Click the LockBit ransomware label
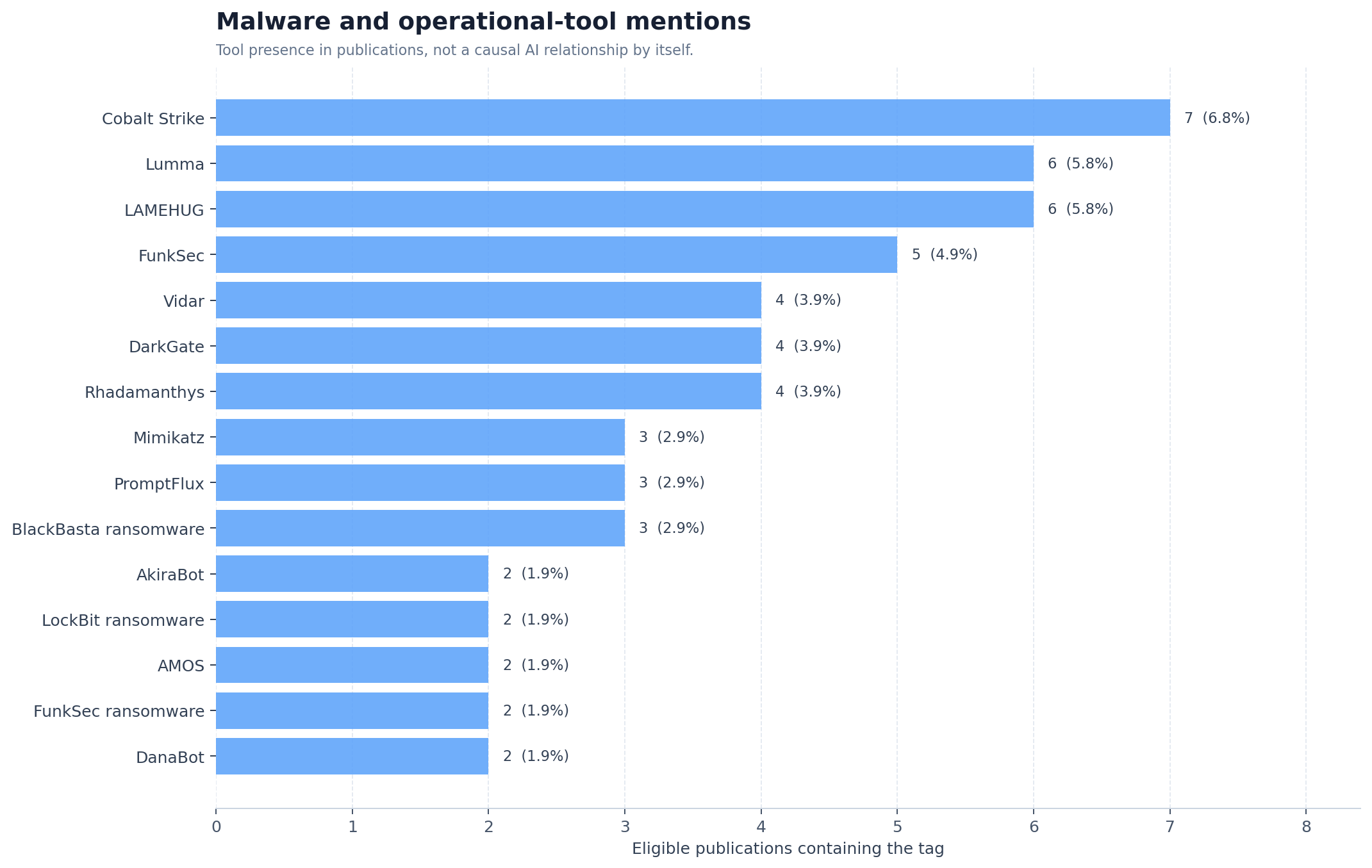The height and width of the screenshot is (868, 1372). pyautogui.click(x=123, y=621)
